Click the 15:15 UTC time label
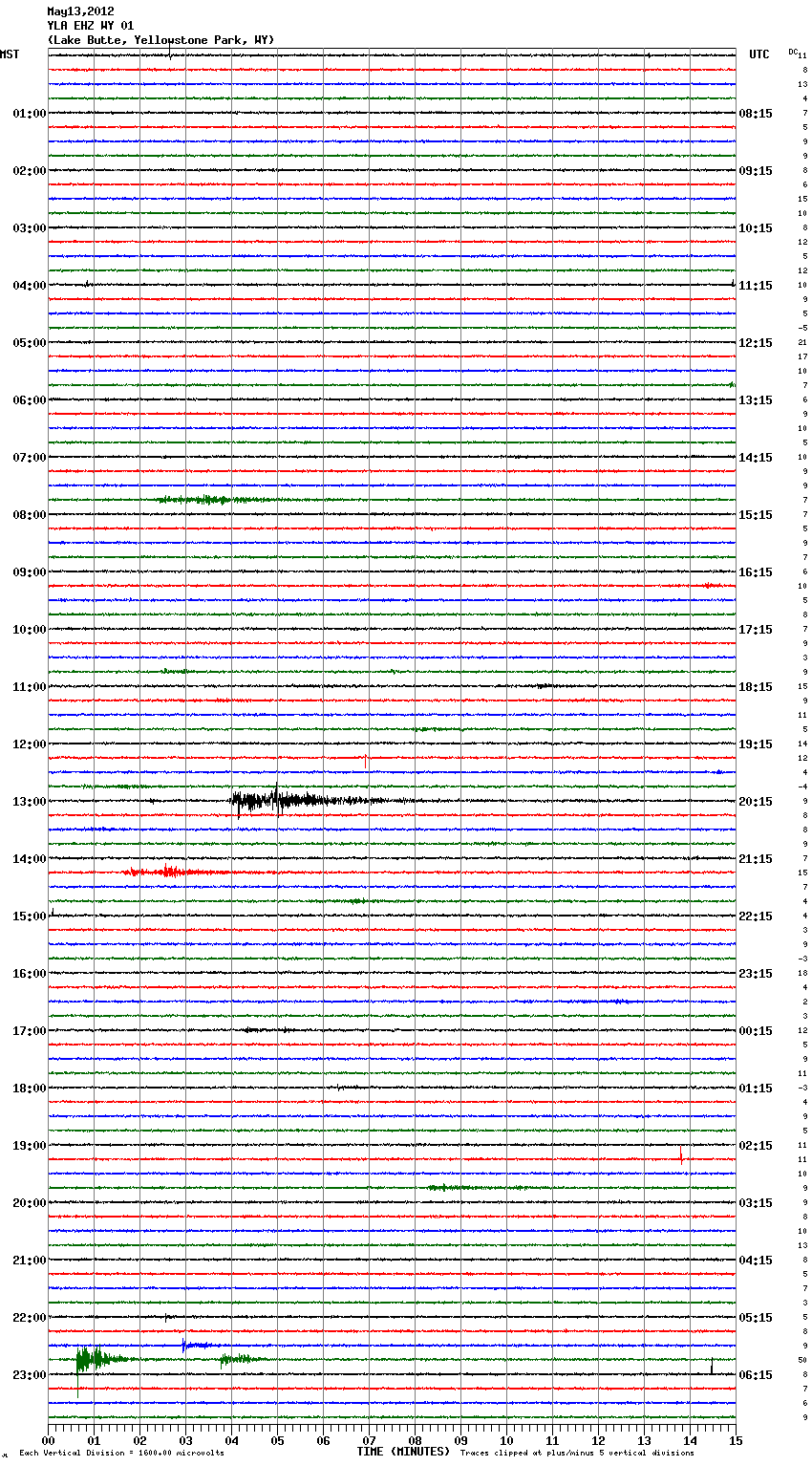The width and height of the screenshot is (812, 1466). (x=756, y=515)
